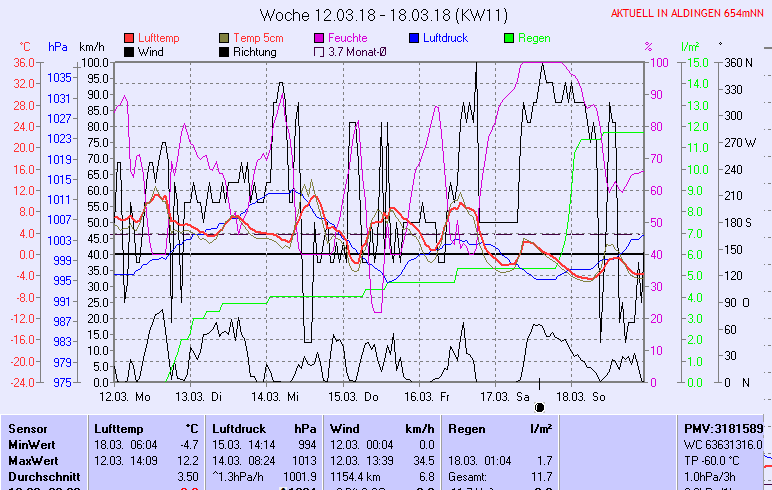Click the MaxWert row label

(x=32, y=460)
